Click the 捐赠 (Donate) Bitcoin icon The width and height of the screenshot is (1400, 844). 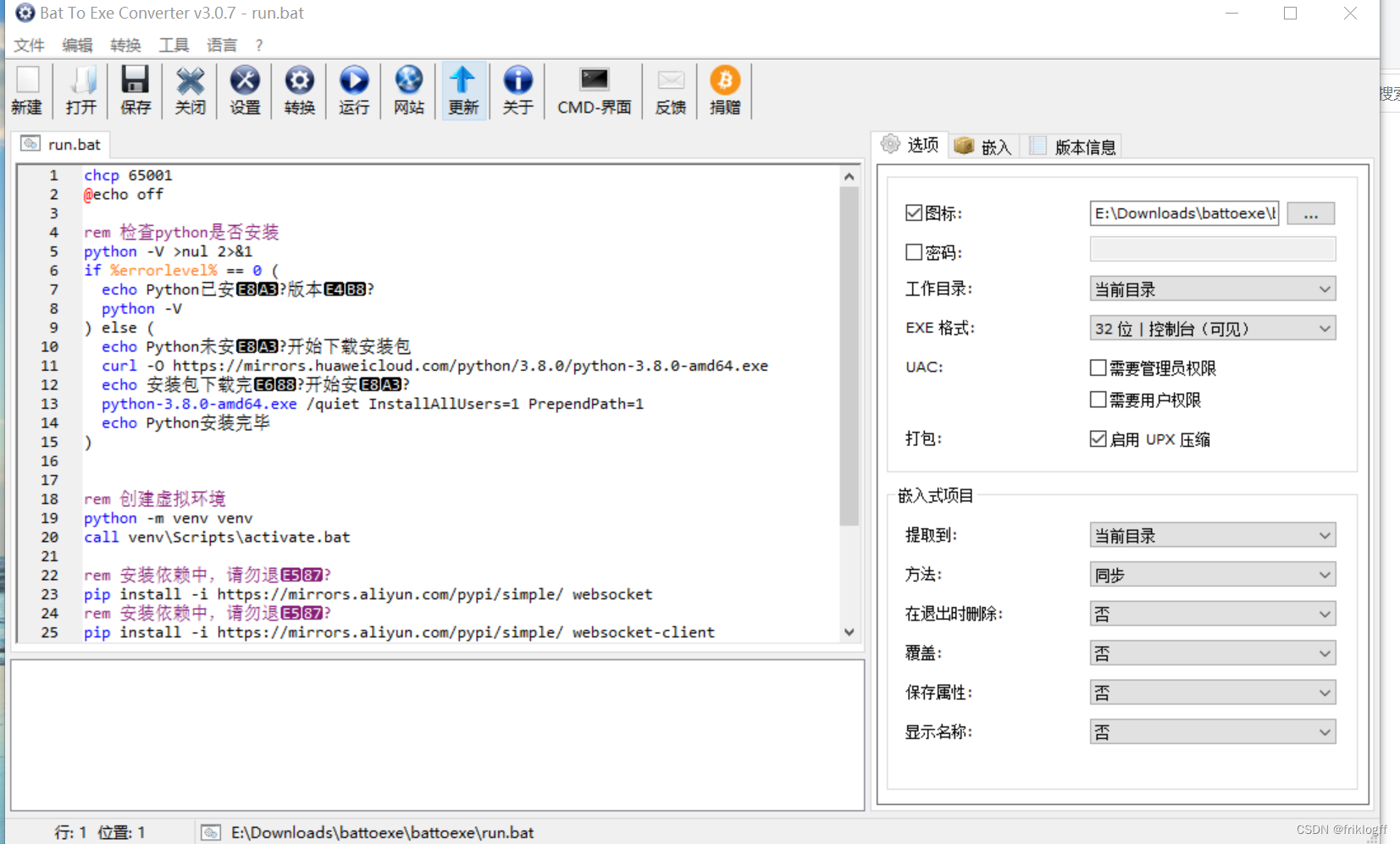click(x=724, y=90)
